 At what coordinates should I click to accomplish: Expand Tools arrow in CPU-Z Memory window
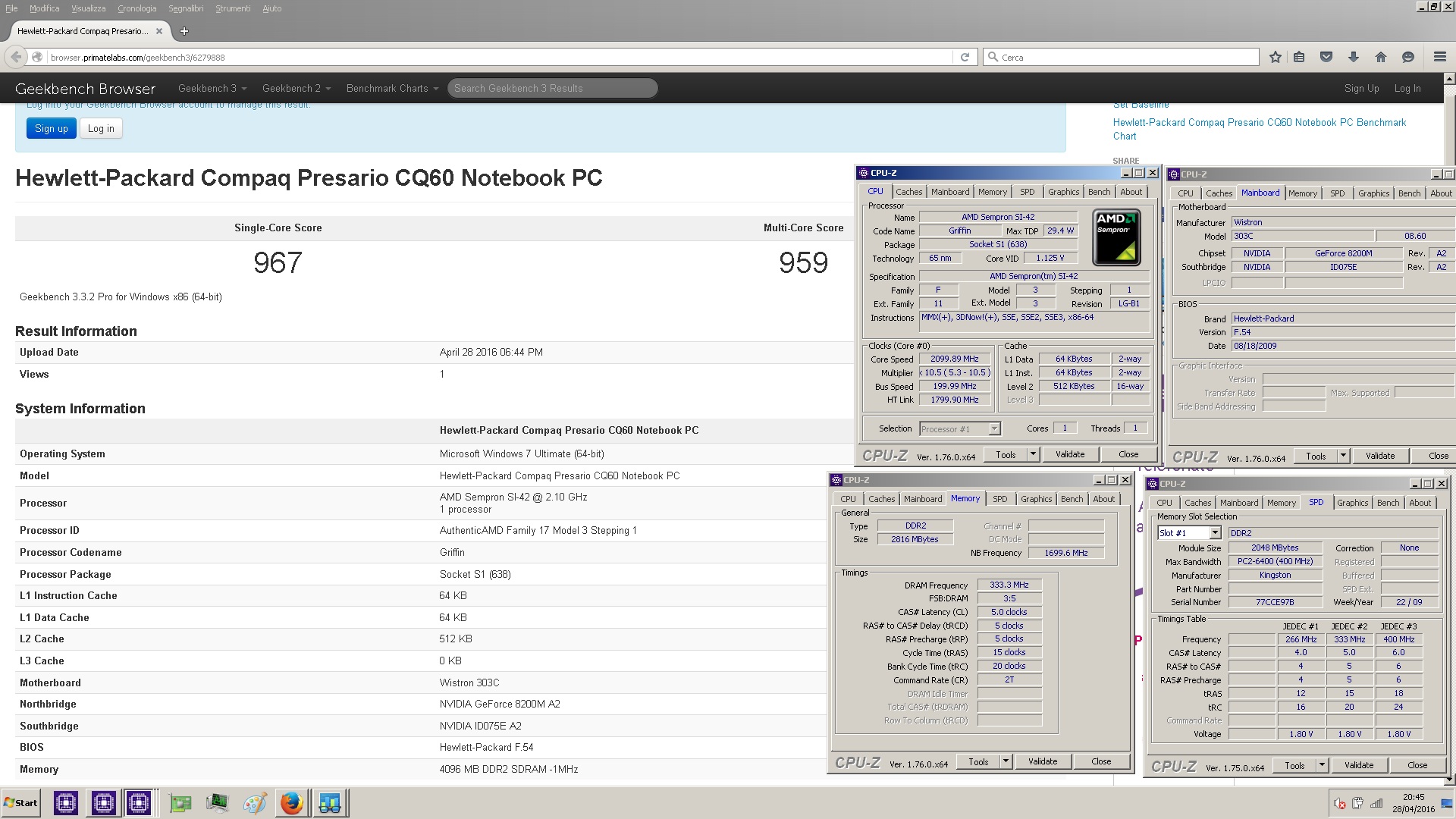click(x=1006, y=761)
